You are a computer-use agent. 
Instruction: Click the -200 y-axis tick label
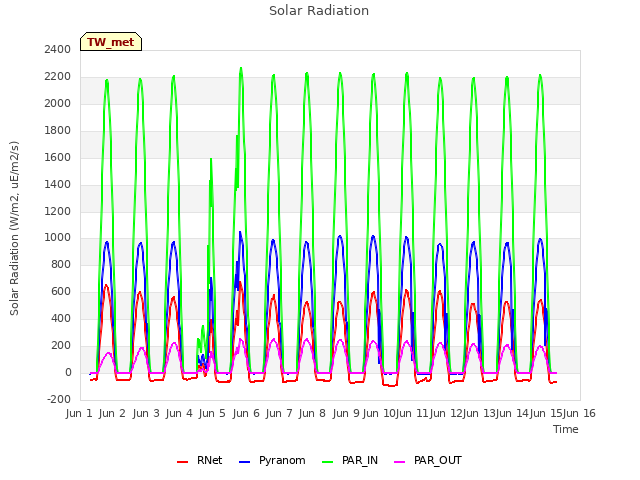(x=59, y=399)
